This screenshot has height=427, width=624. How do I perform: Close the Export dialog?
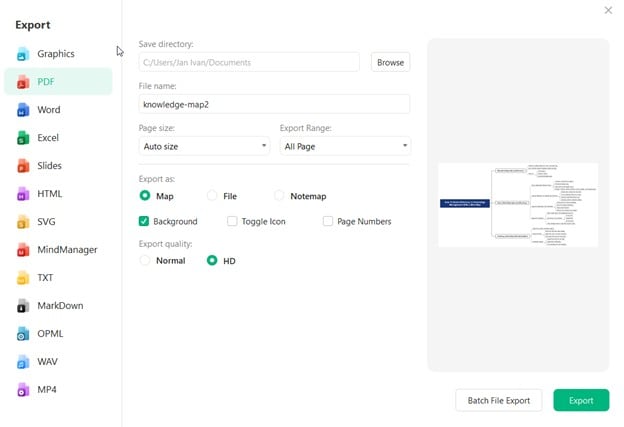point(608,10)
